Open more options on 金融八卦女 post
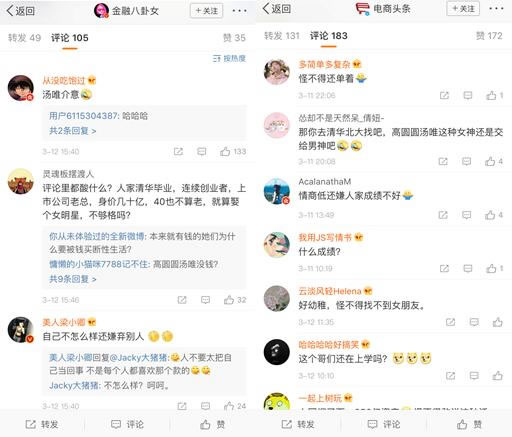Image resolution: width=512 pixels, height=437 pixels. 239,11
